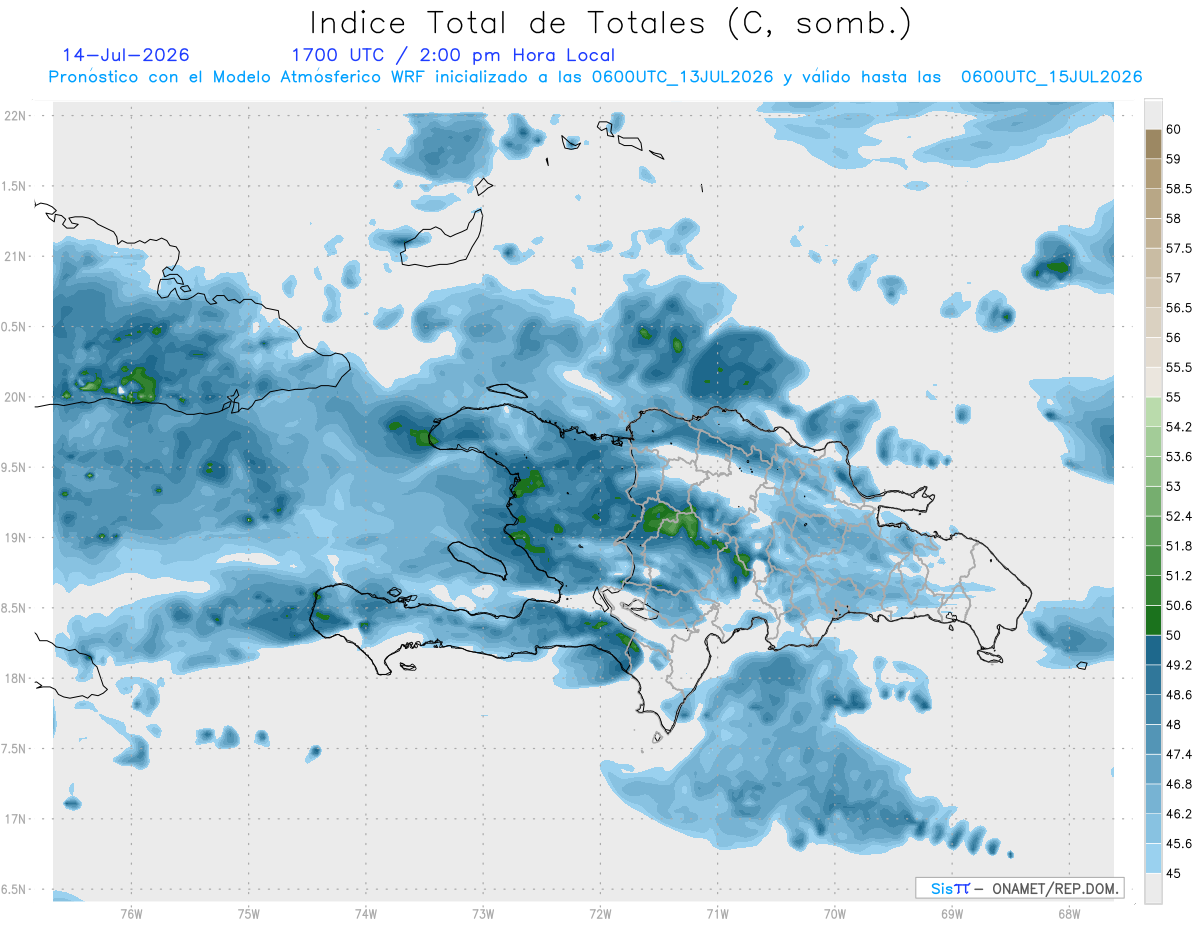Click the title "Indice Total de Totales (C, somb.)"
The height and width of the screenshot is (927, 1200).
[x=611, y=22]
